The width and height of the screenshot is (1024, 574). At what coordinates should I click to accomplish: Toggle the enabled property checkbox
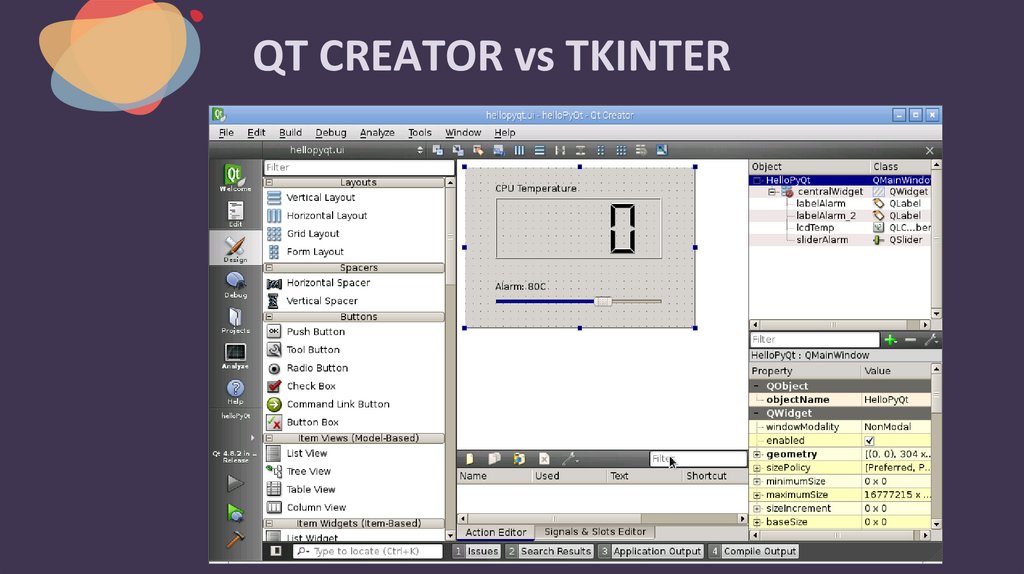(869, 441)
